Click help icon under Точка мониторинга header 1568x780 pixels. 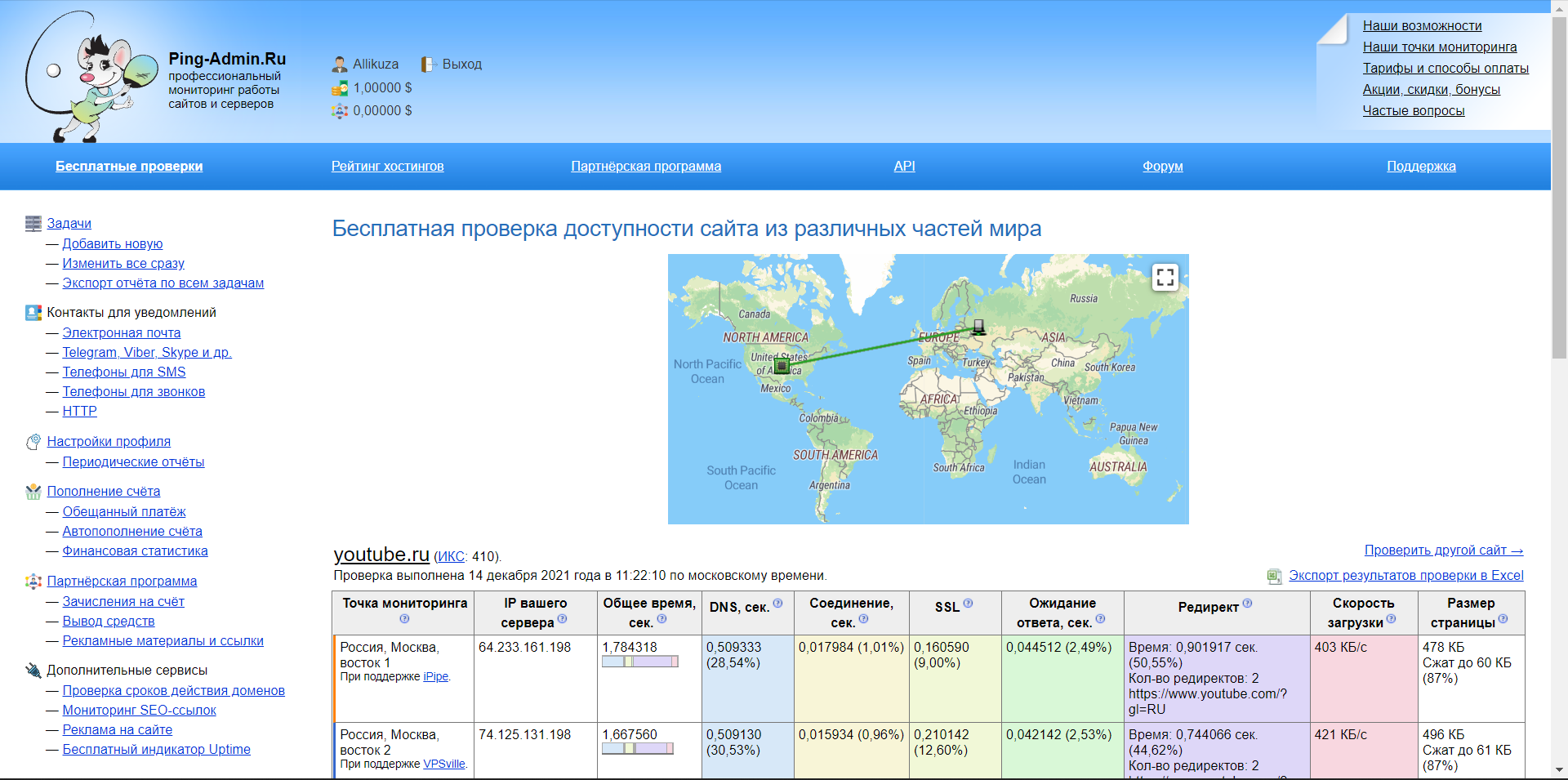(x=404, y=619)
